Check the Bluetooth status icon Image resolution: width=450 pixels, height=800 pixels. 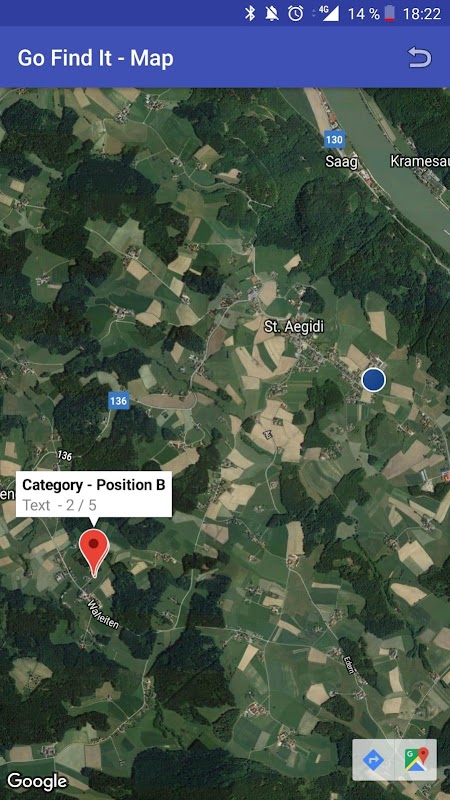(x=249, y=13)
